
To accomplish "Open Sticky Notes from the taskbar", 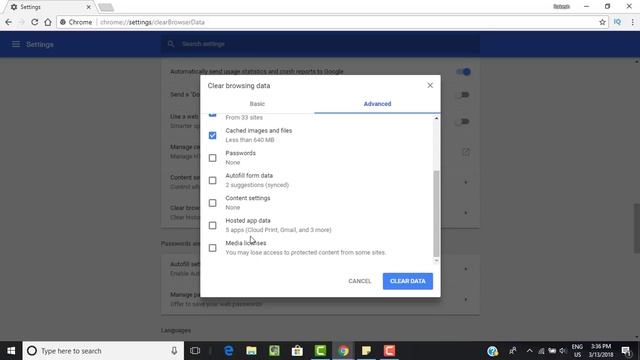I will [366, 351].
